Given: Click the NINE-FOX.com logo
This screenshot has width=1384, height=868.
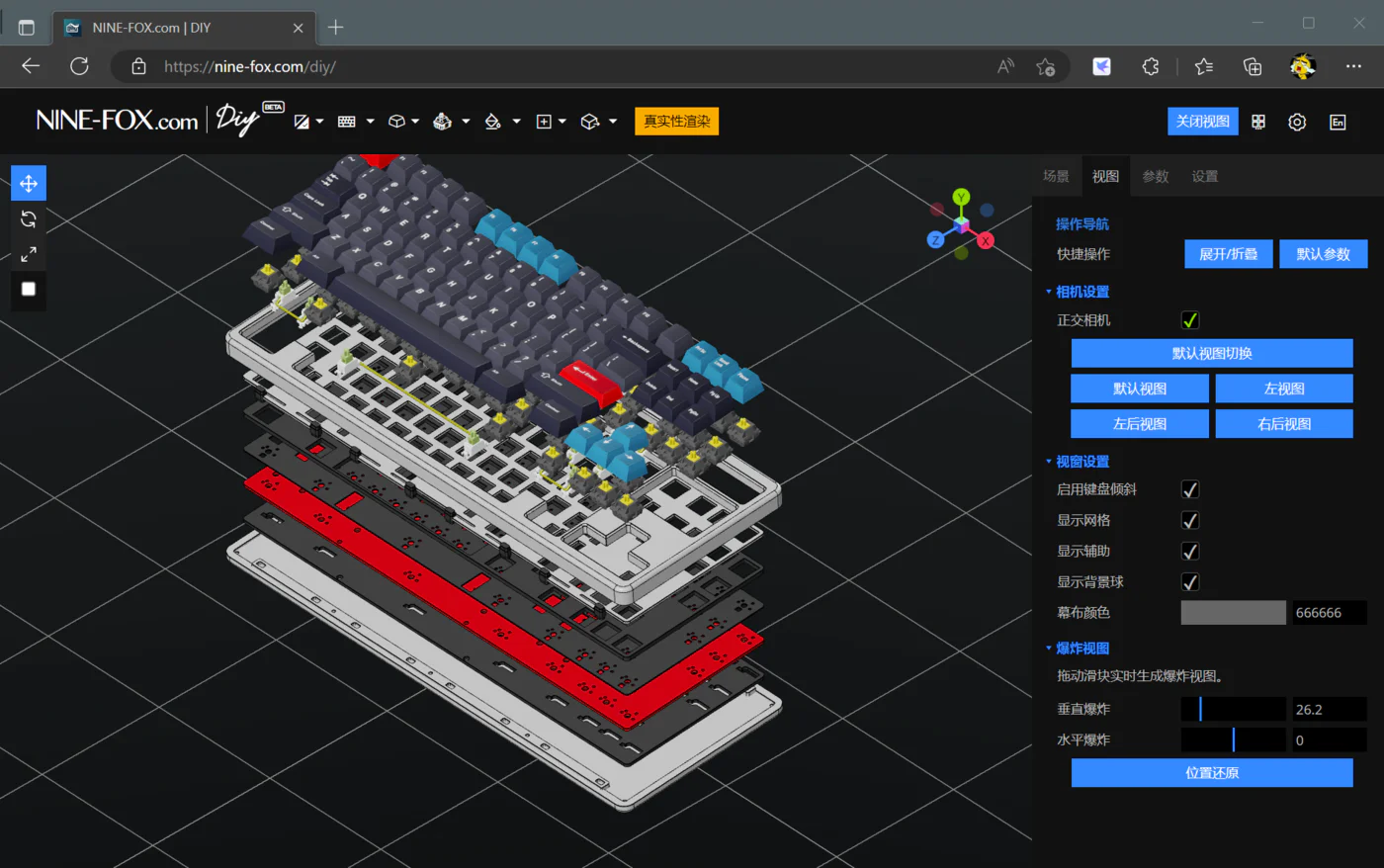Looking at the screenshot, I should pyautogui.click(x=117, y=121).
